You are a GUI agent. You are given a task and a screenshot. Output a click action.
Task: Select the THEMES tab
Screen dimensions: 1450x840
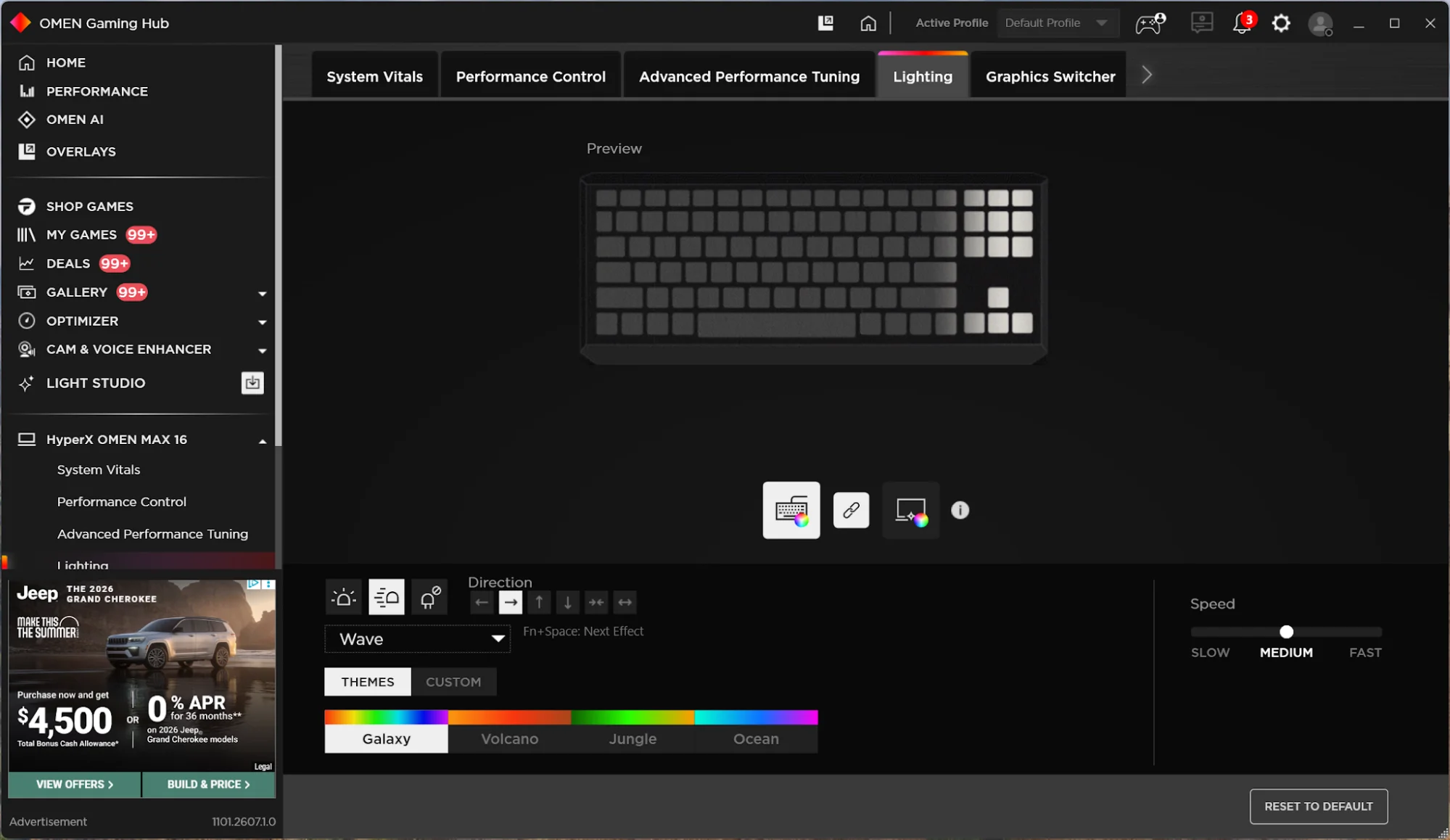tap(368, 682)
